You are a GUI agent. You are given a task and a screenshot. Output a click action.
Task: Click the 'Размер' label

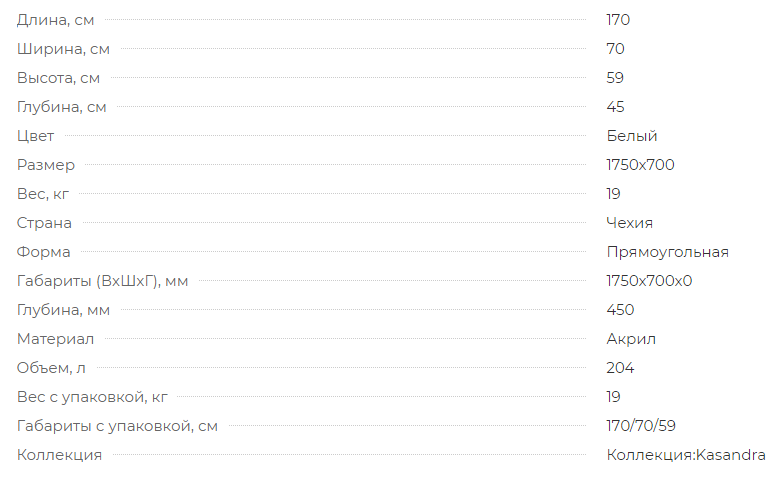coord(46,165)
